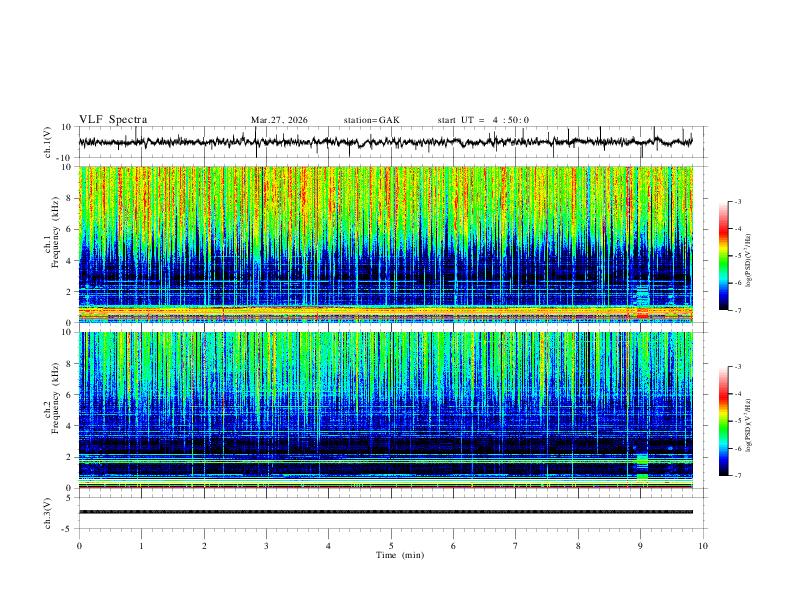Image resolution: width=792 pixels, height=612 pixels.
Task: Click the "6" kHz tick on ch.2 frequency axis
Action: click(69, 395)
